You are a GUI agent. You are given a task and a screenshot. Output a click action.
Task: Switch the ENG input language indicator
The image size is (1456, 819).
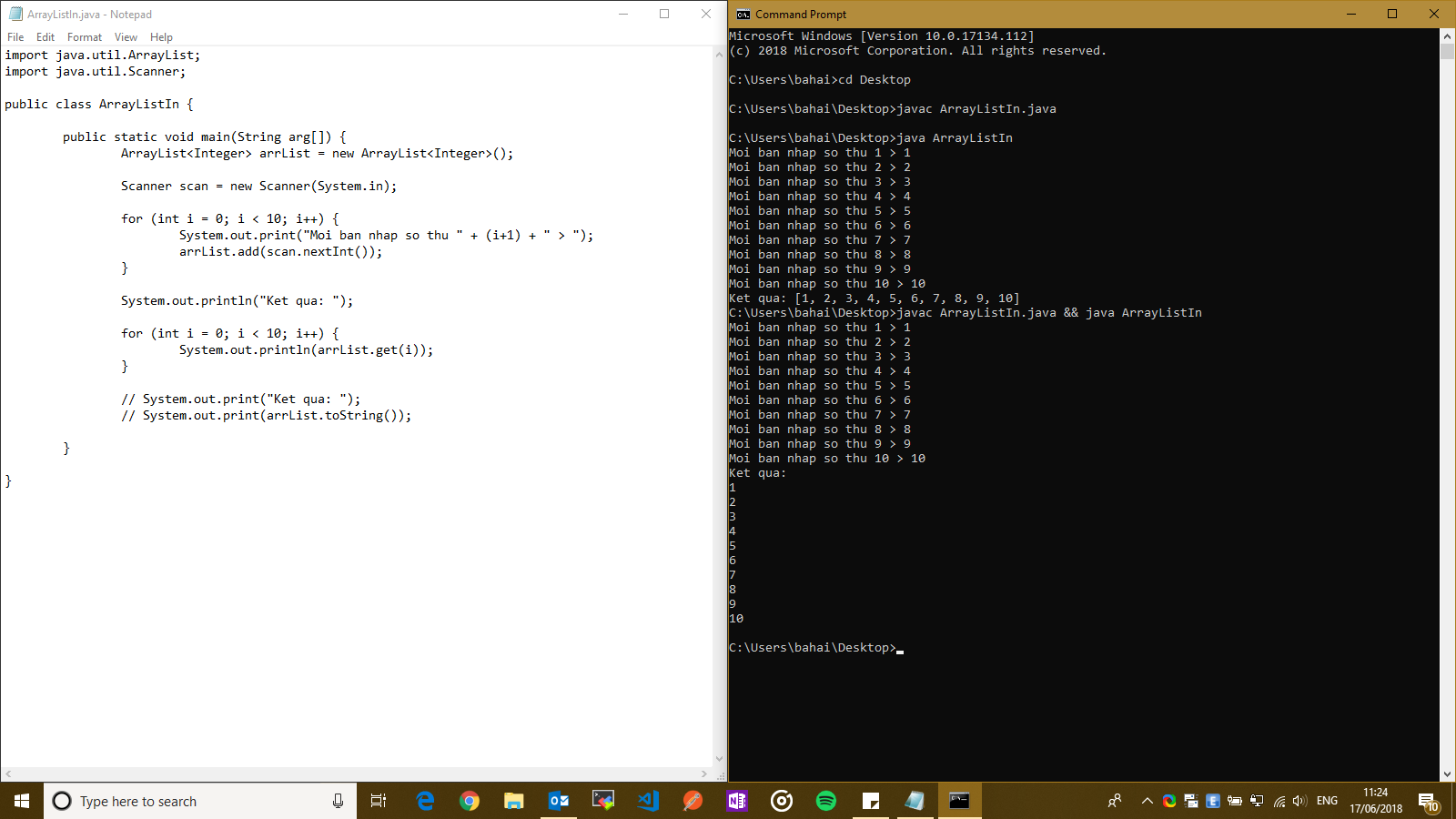point(1327,801)
